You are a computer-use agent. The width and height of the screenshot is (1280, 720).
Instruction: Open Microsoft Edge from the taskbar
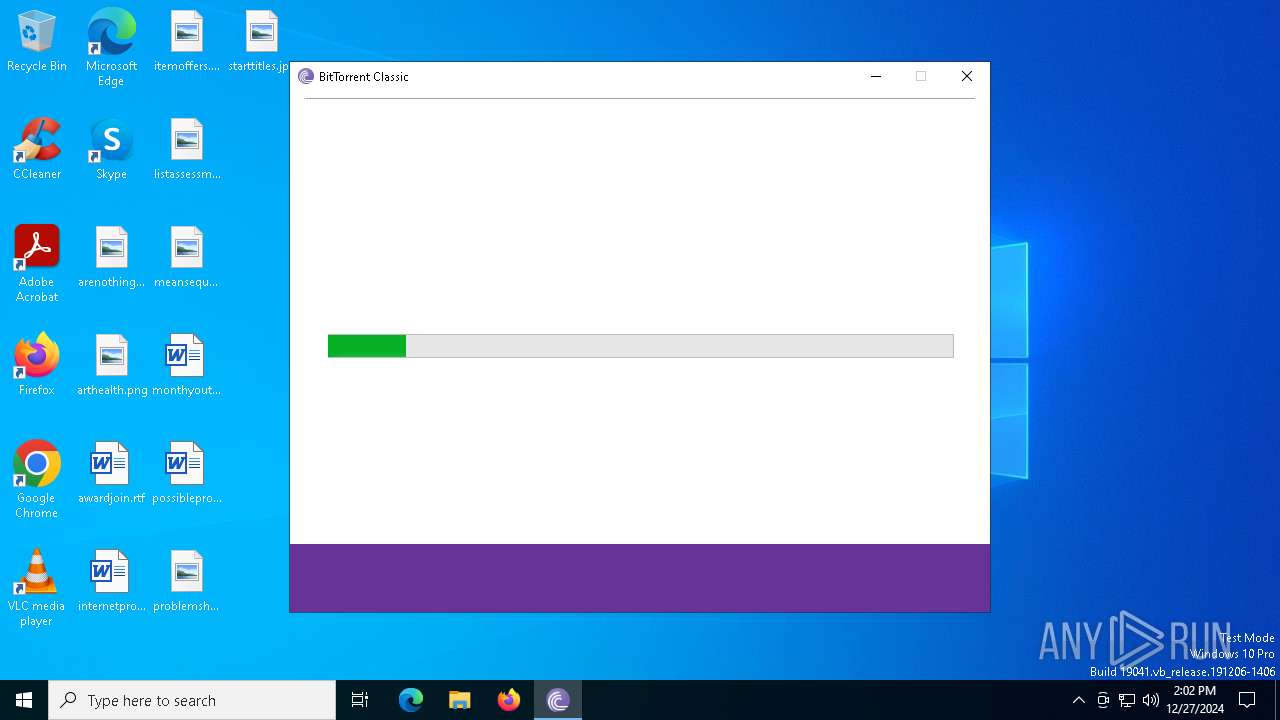point(411,700)
